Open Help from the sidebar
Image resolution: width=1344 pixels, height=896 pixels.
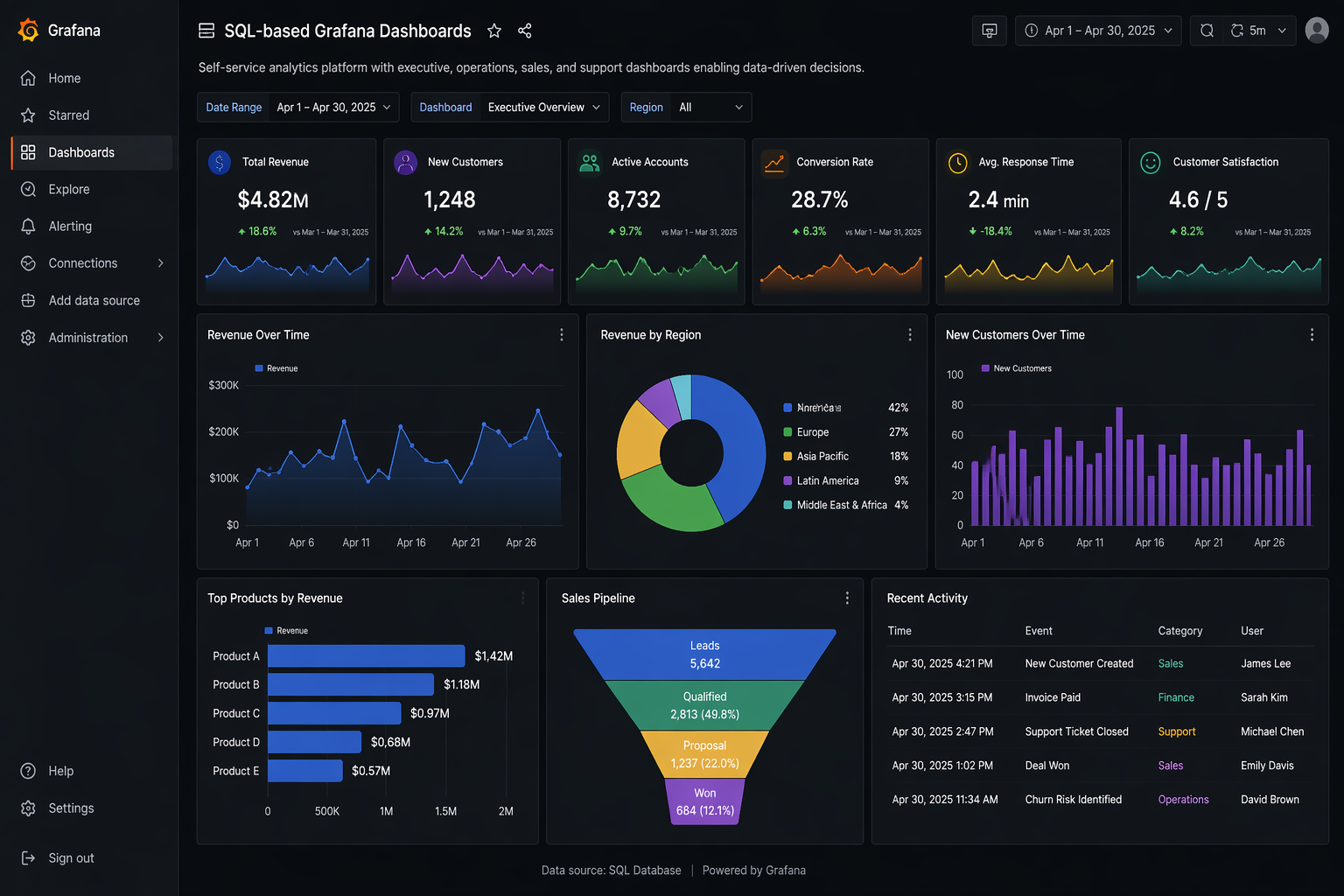[x=60, y=771]
